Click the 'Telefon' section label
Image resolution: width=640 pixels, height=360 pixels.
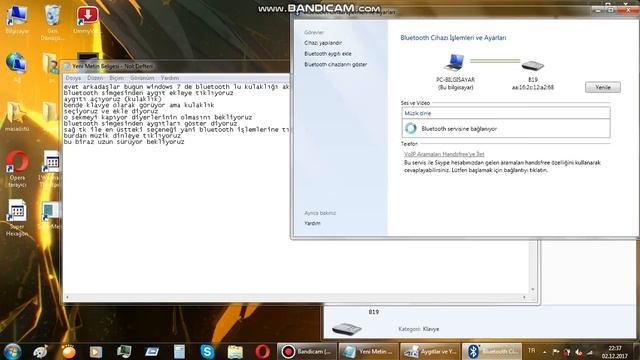409,144
